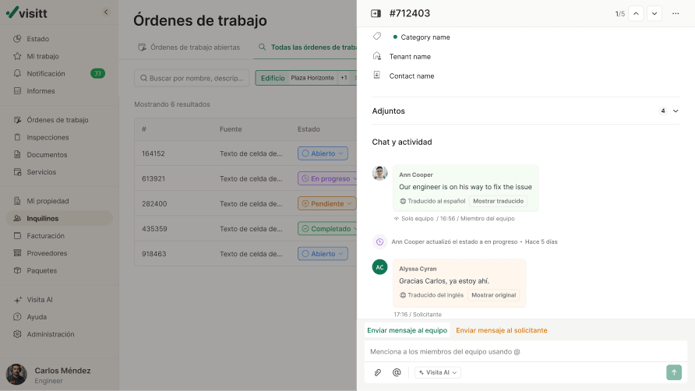
Task: Click order number 435359
Action: coord(154,229)
